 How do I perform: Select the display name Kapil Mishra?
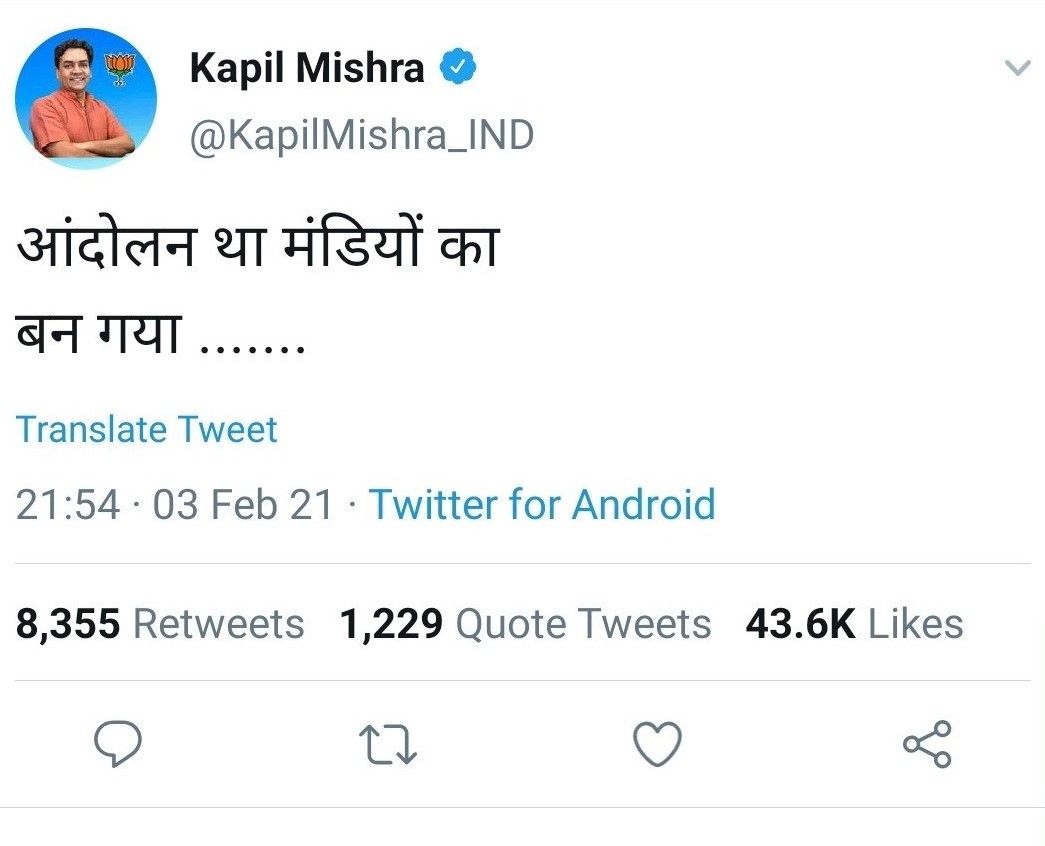point(310,66)
